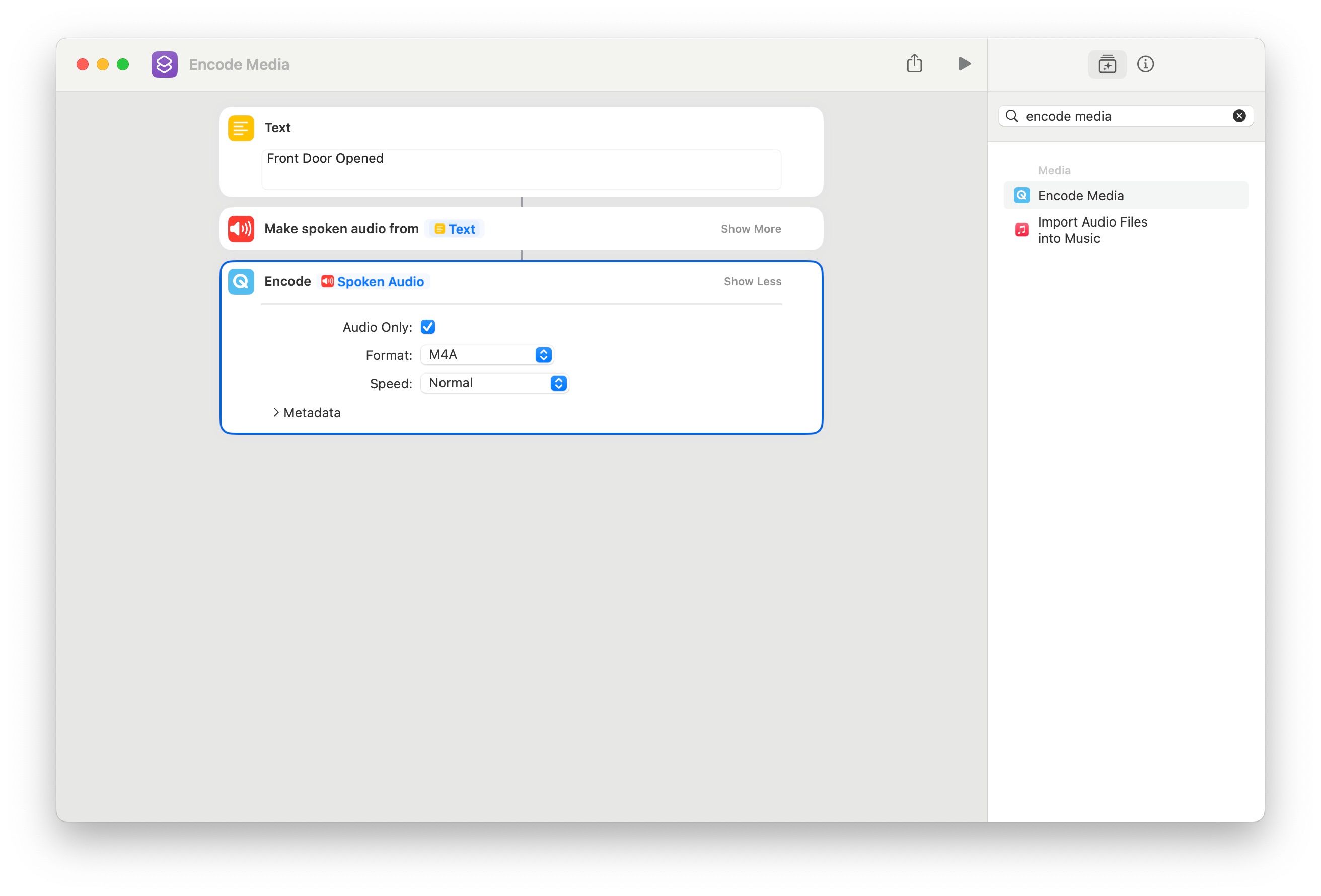Click the Import Audio Files into Music icon
Screen dimensions: 1321x896
pos(1021,230)
